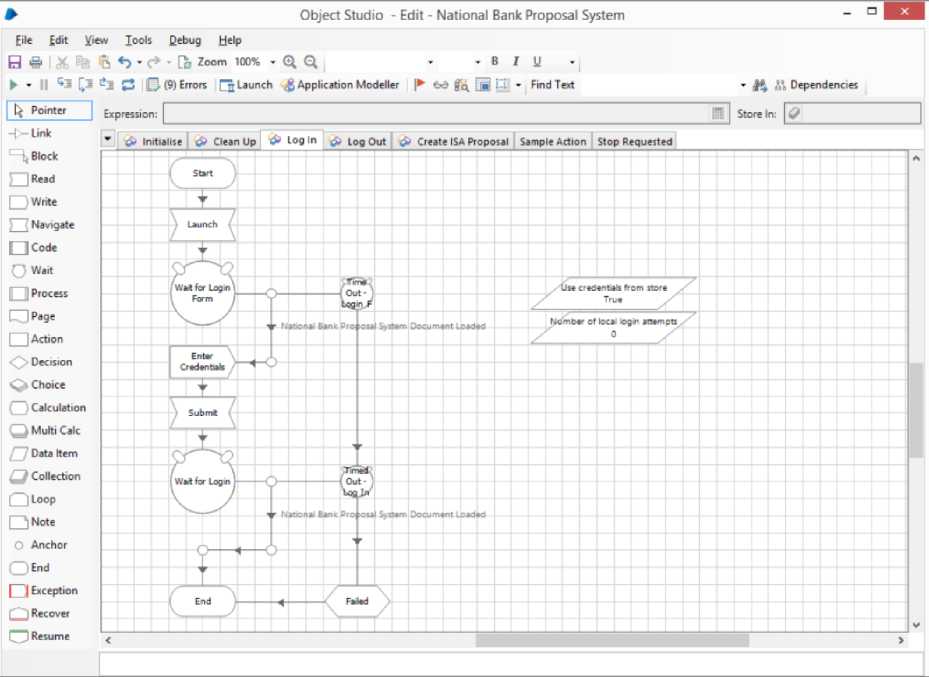Open the Application Modeller
The image size is (929, 677).
[x=341, y=85]
